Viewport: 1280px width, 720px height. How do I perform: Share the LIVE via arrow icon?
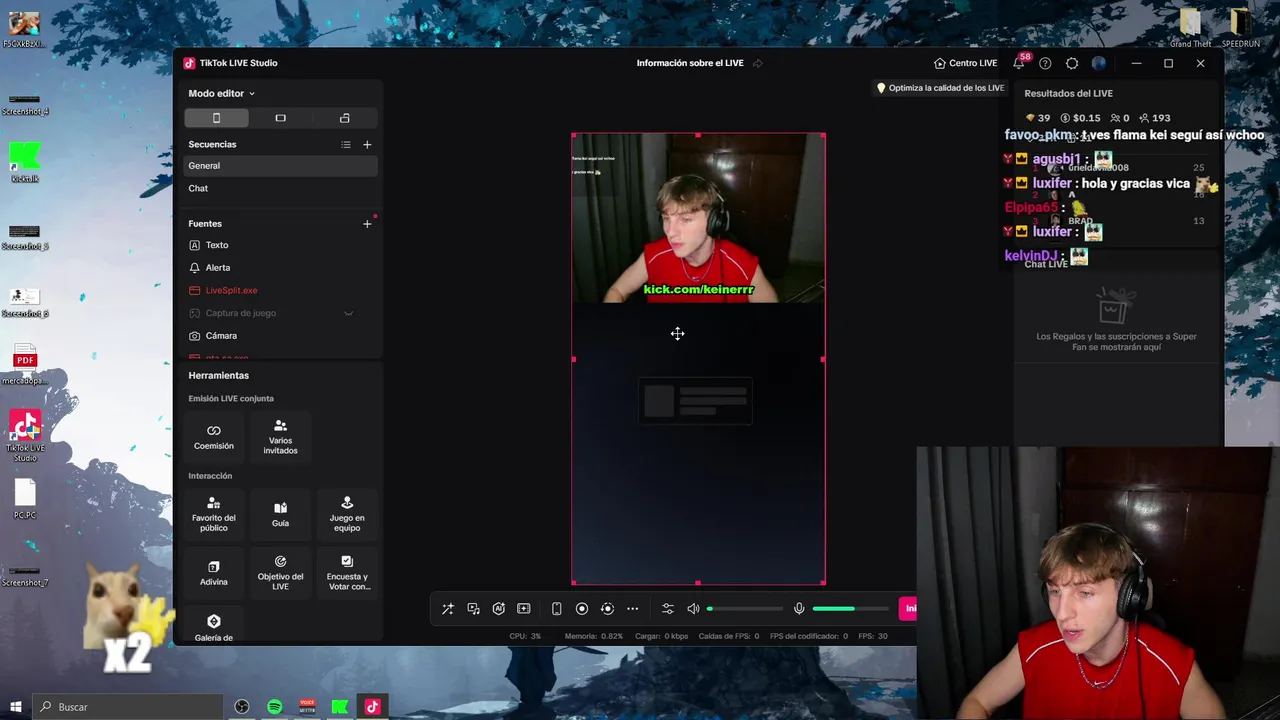point(758,63)
